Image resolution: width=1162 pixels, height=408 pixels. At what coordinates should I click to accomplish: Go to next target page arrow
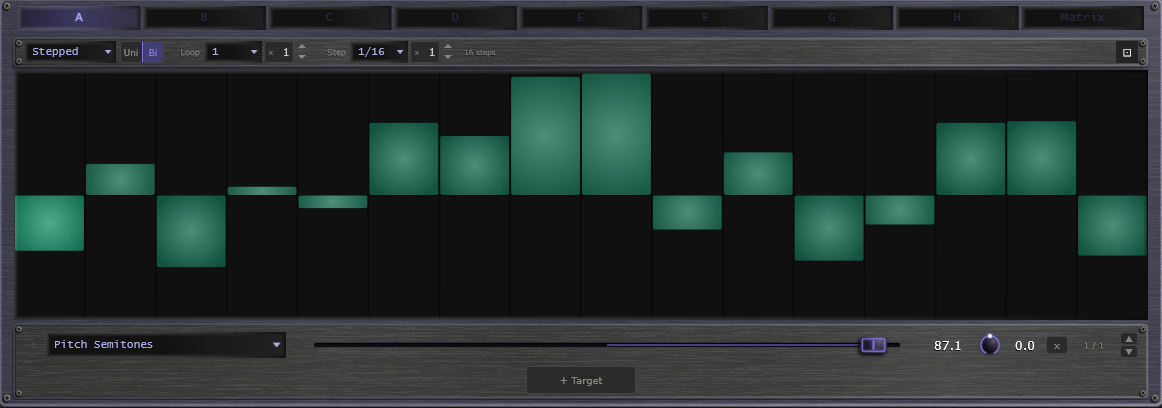click(x=1129, y=352)
